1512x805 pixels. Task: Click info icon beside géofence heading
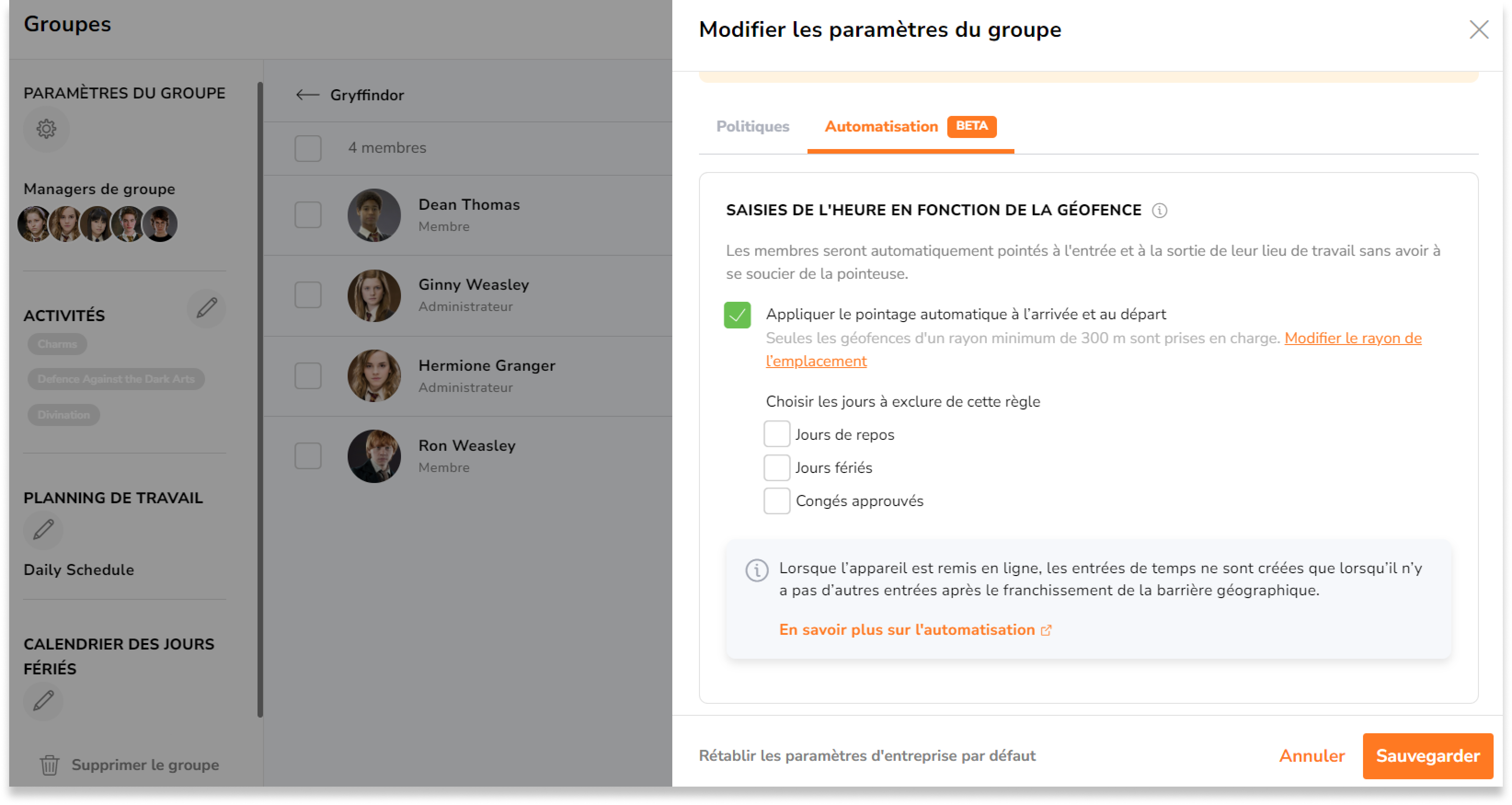coord(1159,210)
